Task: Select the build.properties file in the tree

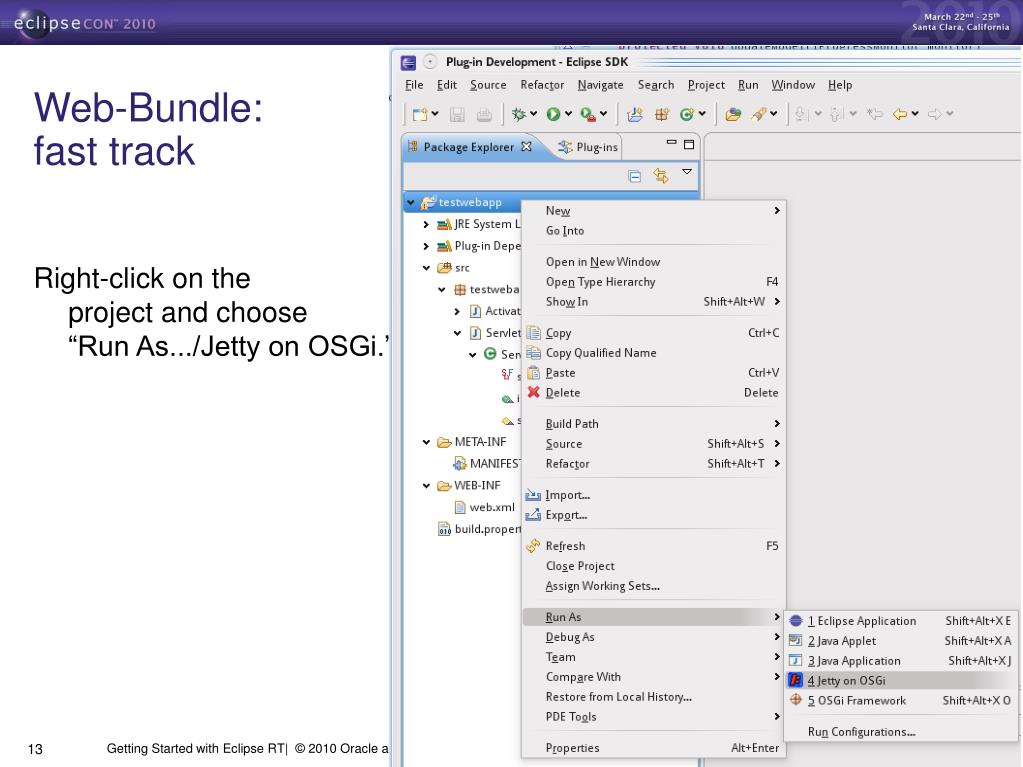Action: tap(480, 529)
